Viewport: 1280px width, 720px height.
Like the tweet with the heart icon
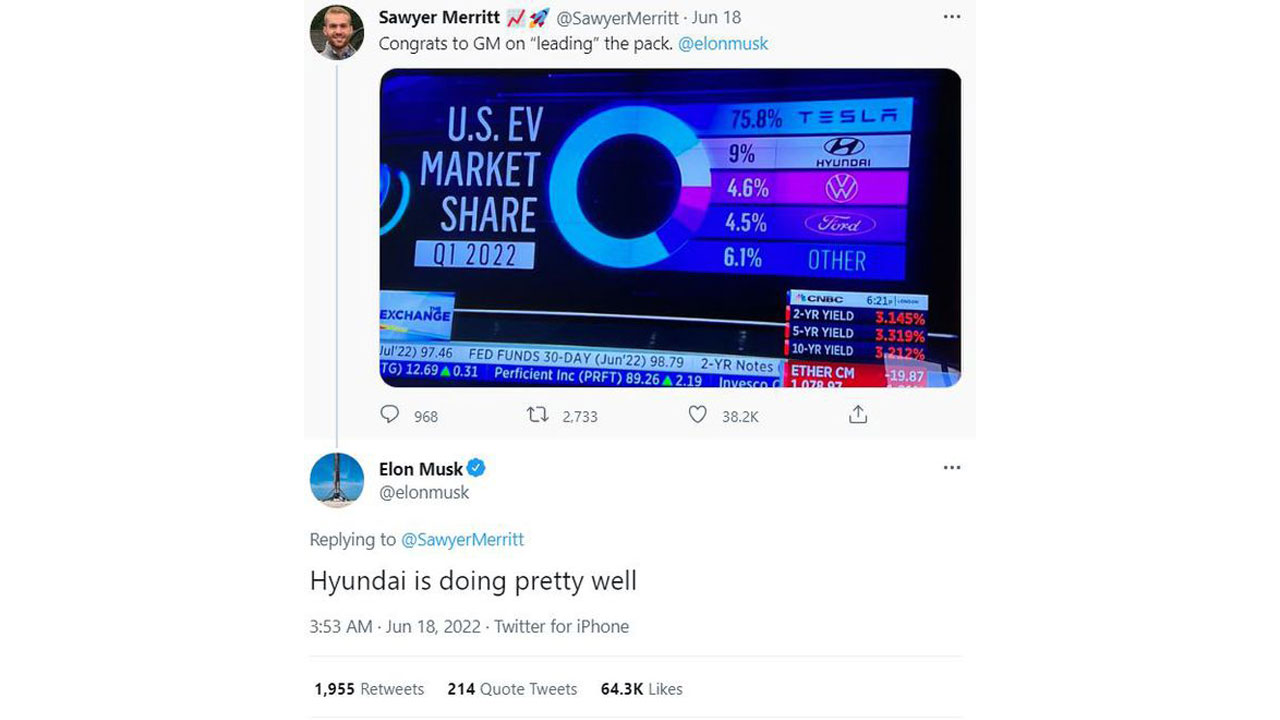coord(698,414)
